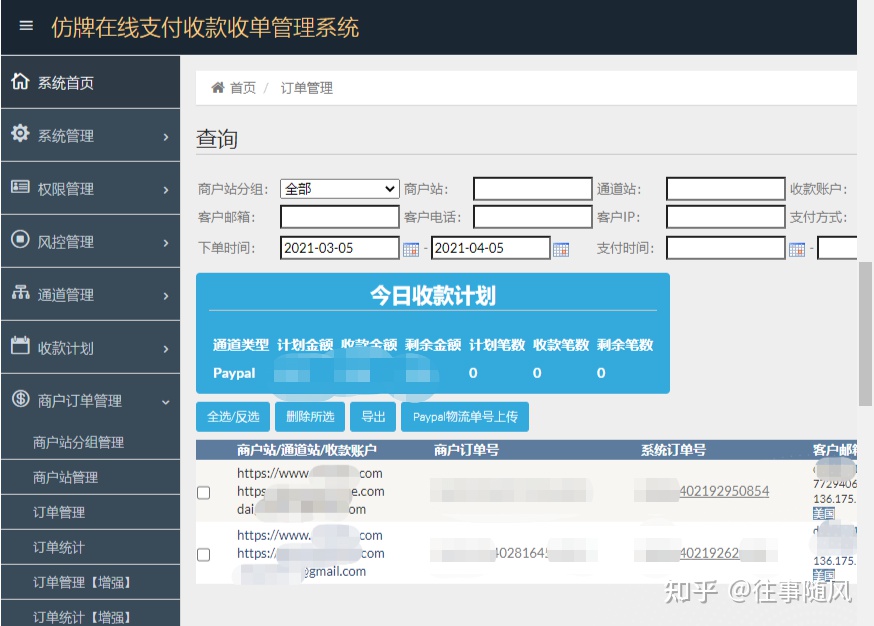Focus the 通道站 input field

725,188
